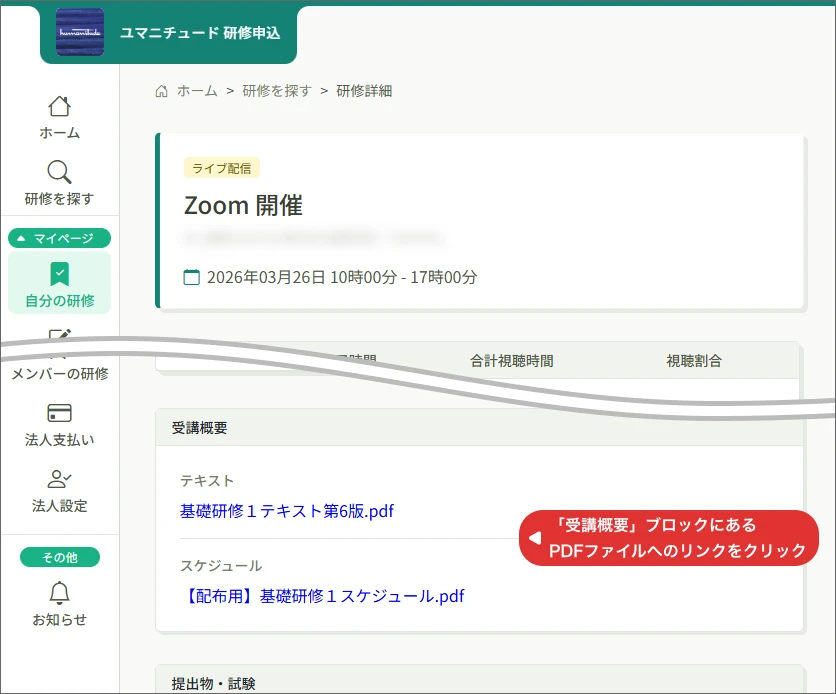
Task: Go to ホーム via breadcrumb link
Action: (197, 91)
